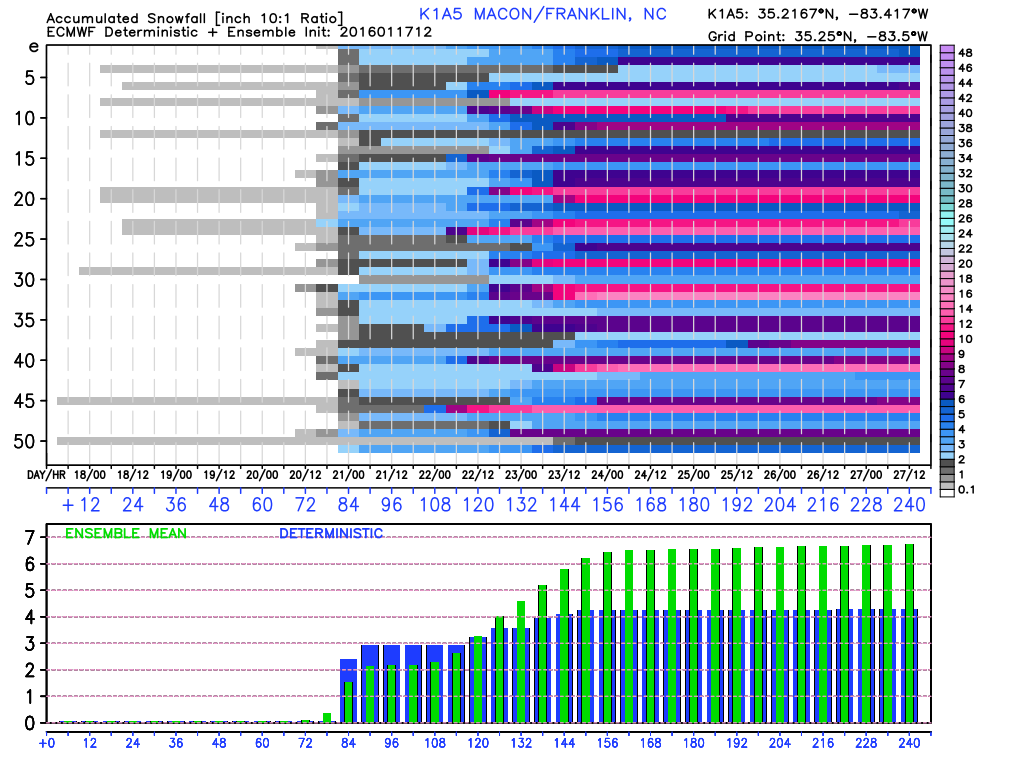The height and width of the screenshot is (768, 1024).
Task: Select the 26/00 date tick label
Action: pos(779,475)
